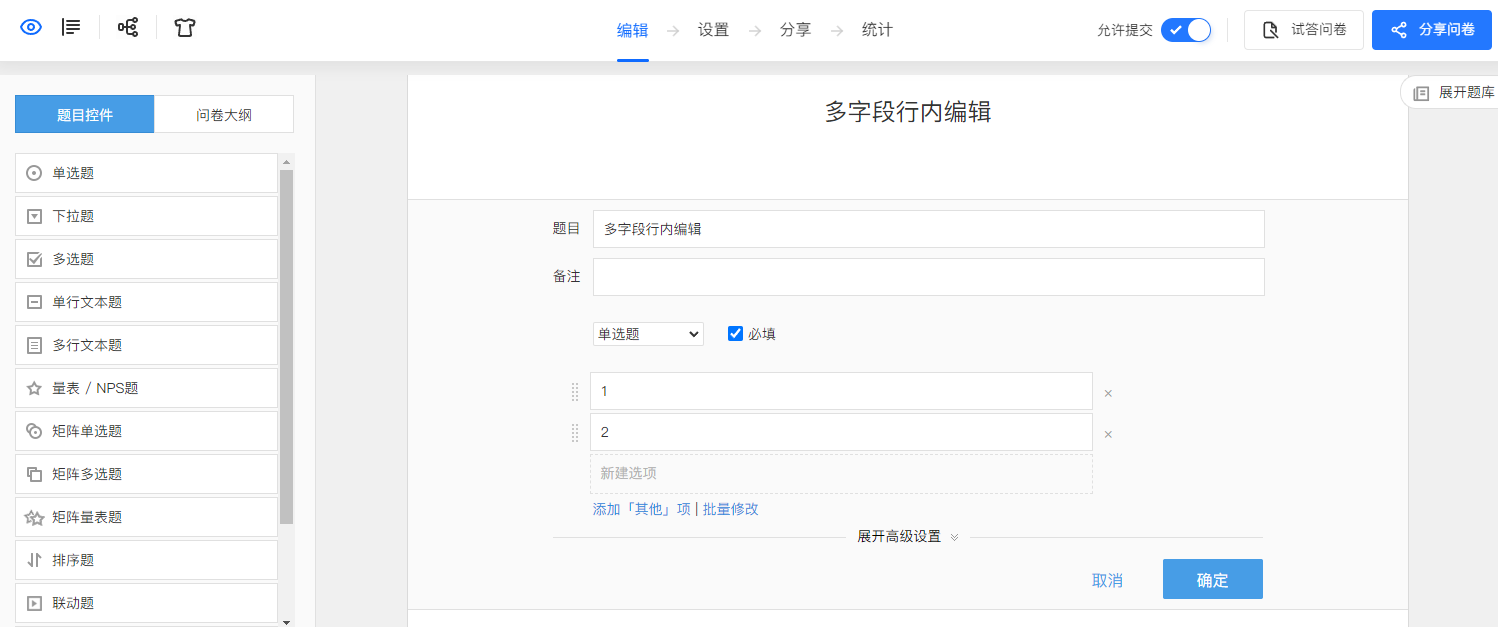Click the 批量修改 link
1498x627 pixels.
(x=731, y=509)
